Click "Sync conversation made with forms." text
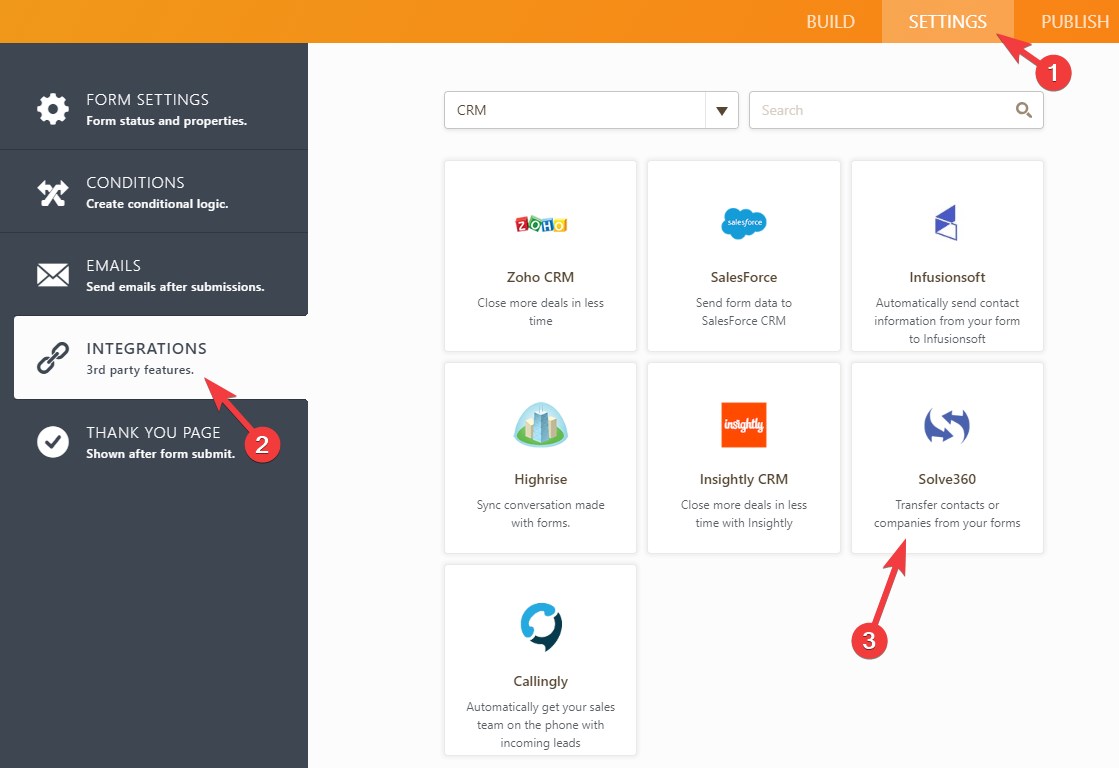The width and height of the screenshot is (1119, 768). [x=540, y=514]
